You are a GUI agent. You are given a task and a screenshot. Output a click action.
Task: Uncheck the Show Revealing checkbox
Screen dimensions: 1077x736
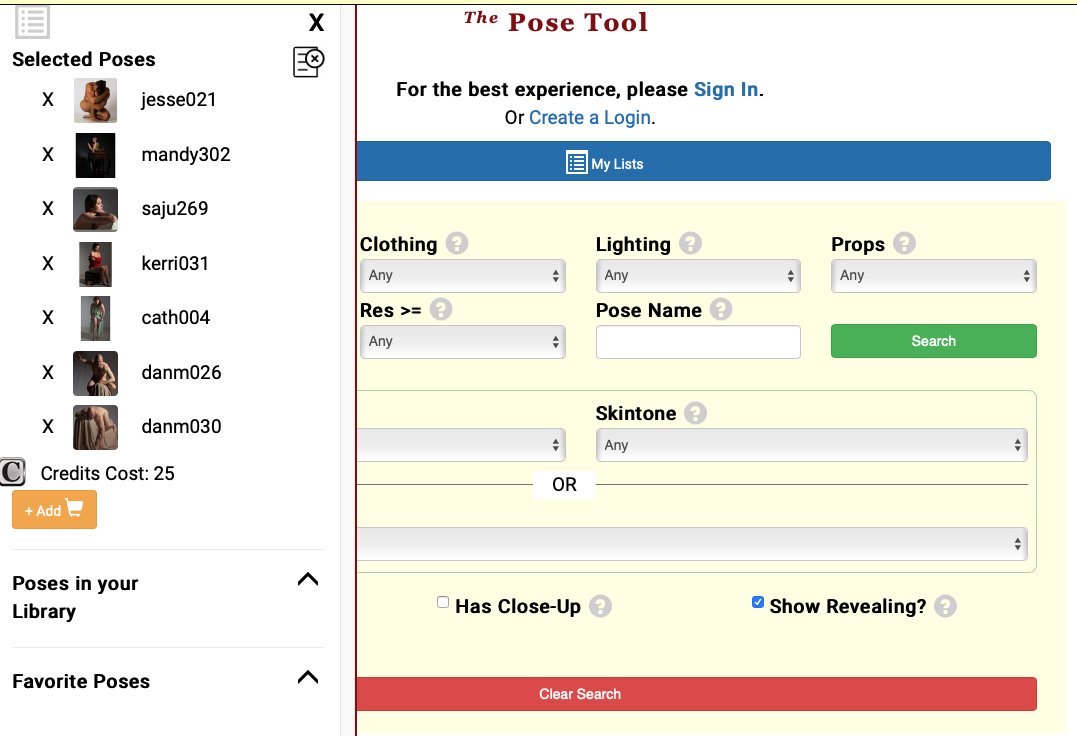click(x=758, y=602)
